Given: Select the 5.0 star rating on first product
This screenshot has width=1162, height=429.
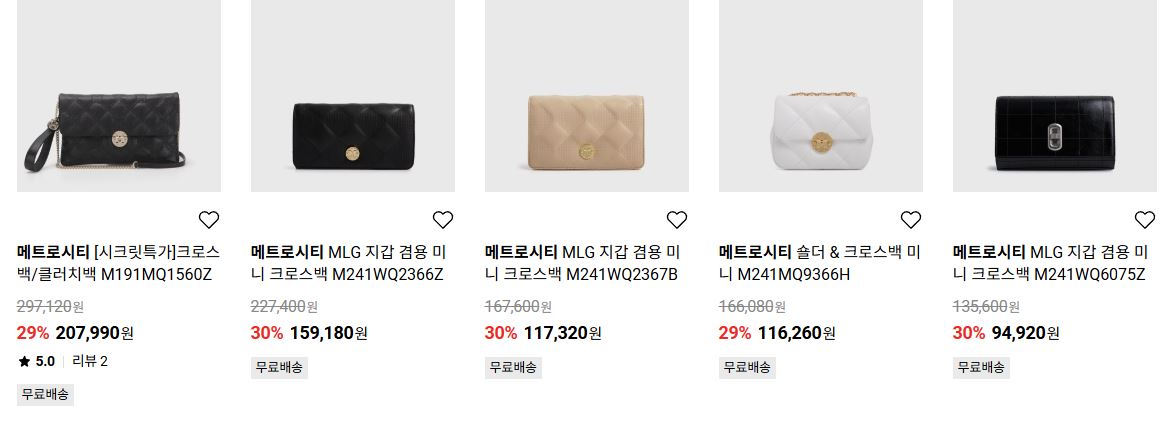Looking at the screenshot, I should point(36,362).
